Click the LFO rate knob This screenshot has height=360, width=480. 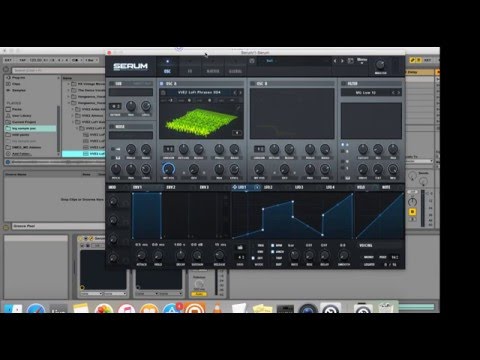(x=294, y=256)
